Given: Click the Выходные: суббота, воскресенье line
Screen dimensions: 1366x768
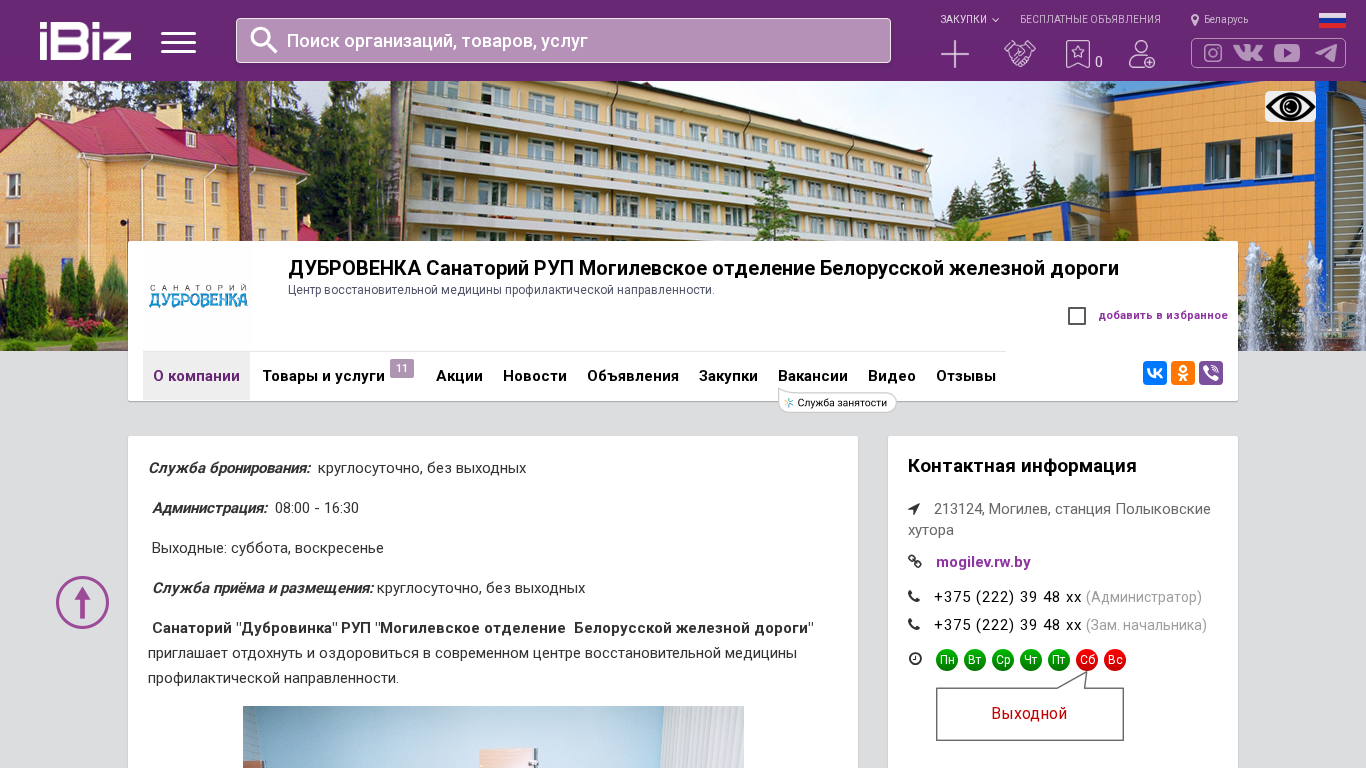Looking at the screenshot, I should 268,548.
